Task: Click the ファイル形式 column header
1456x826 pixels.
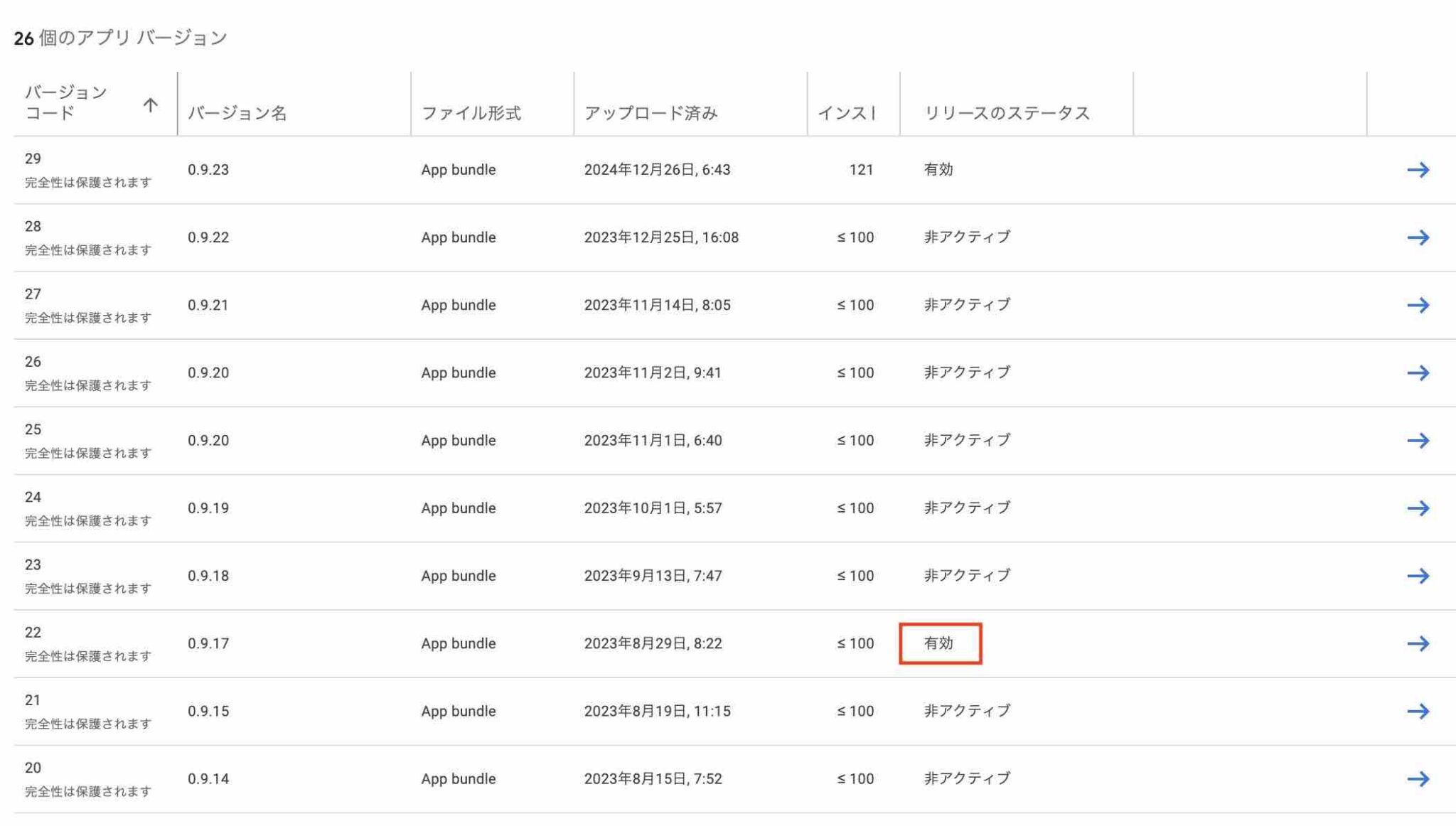Action: click(x=471, y=113)
